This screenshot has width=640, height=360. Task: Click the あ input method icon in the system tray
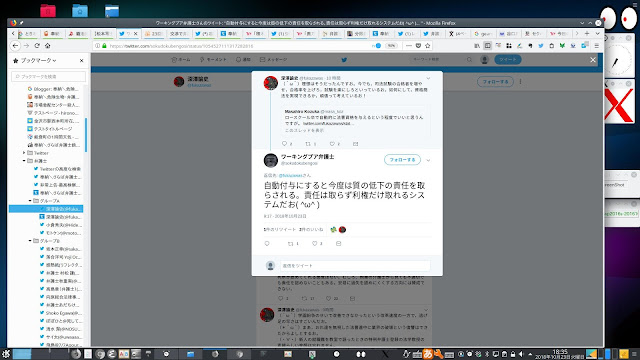427,354
